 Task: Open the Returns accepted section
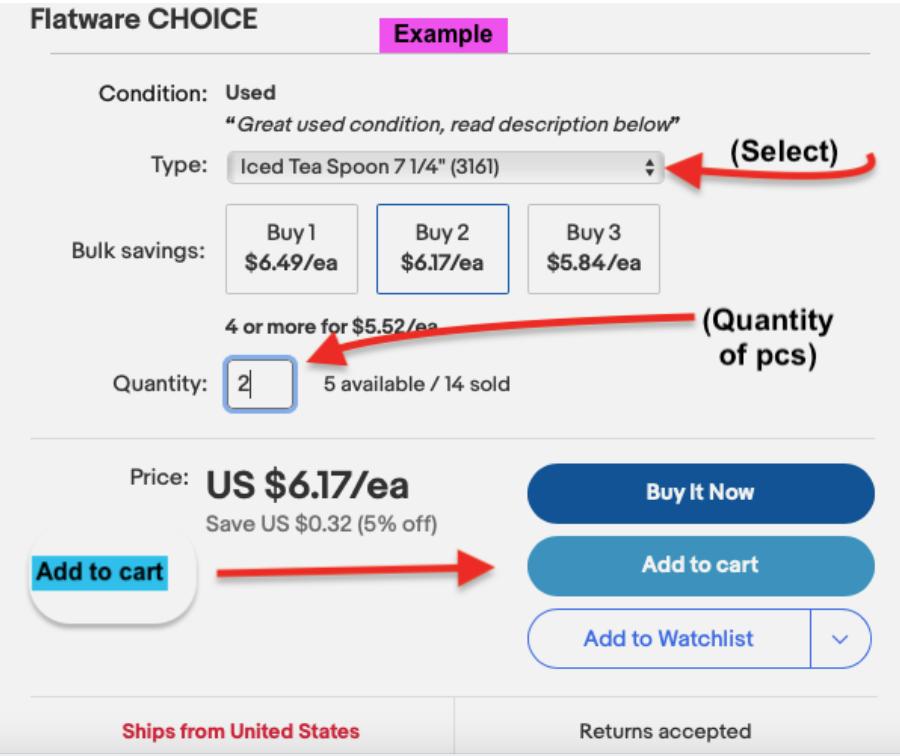point(665,731)
